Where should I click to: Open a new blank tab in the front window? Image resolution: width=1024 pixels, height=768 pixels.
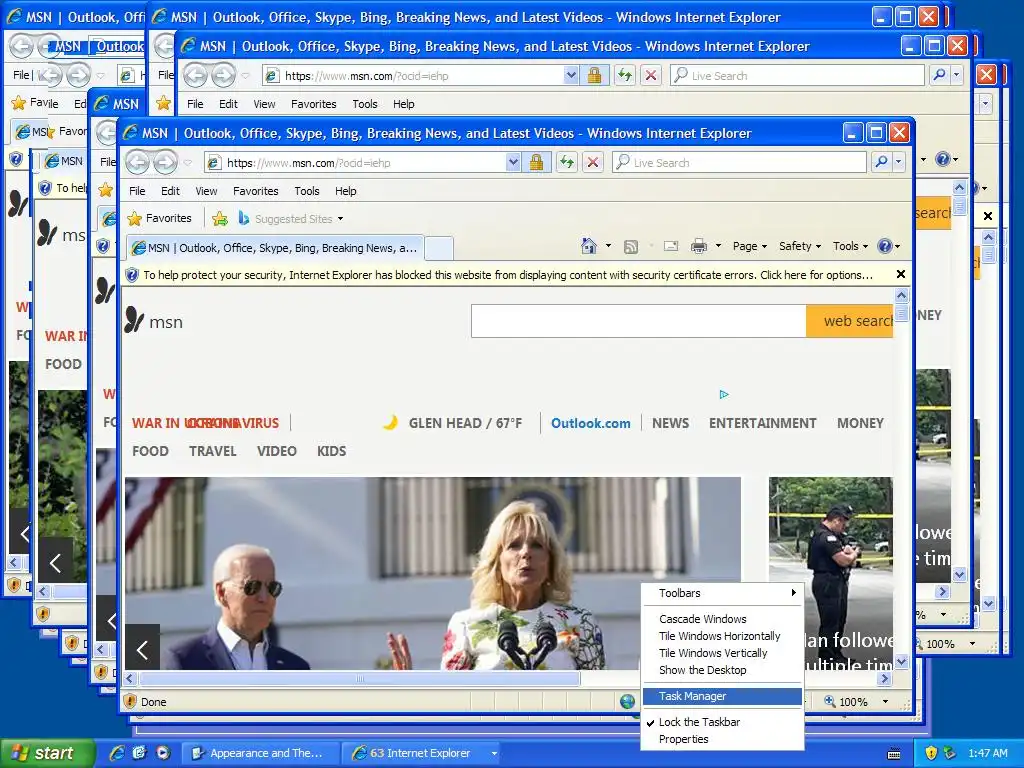[439, 248]
